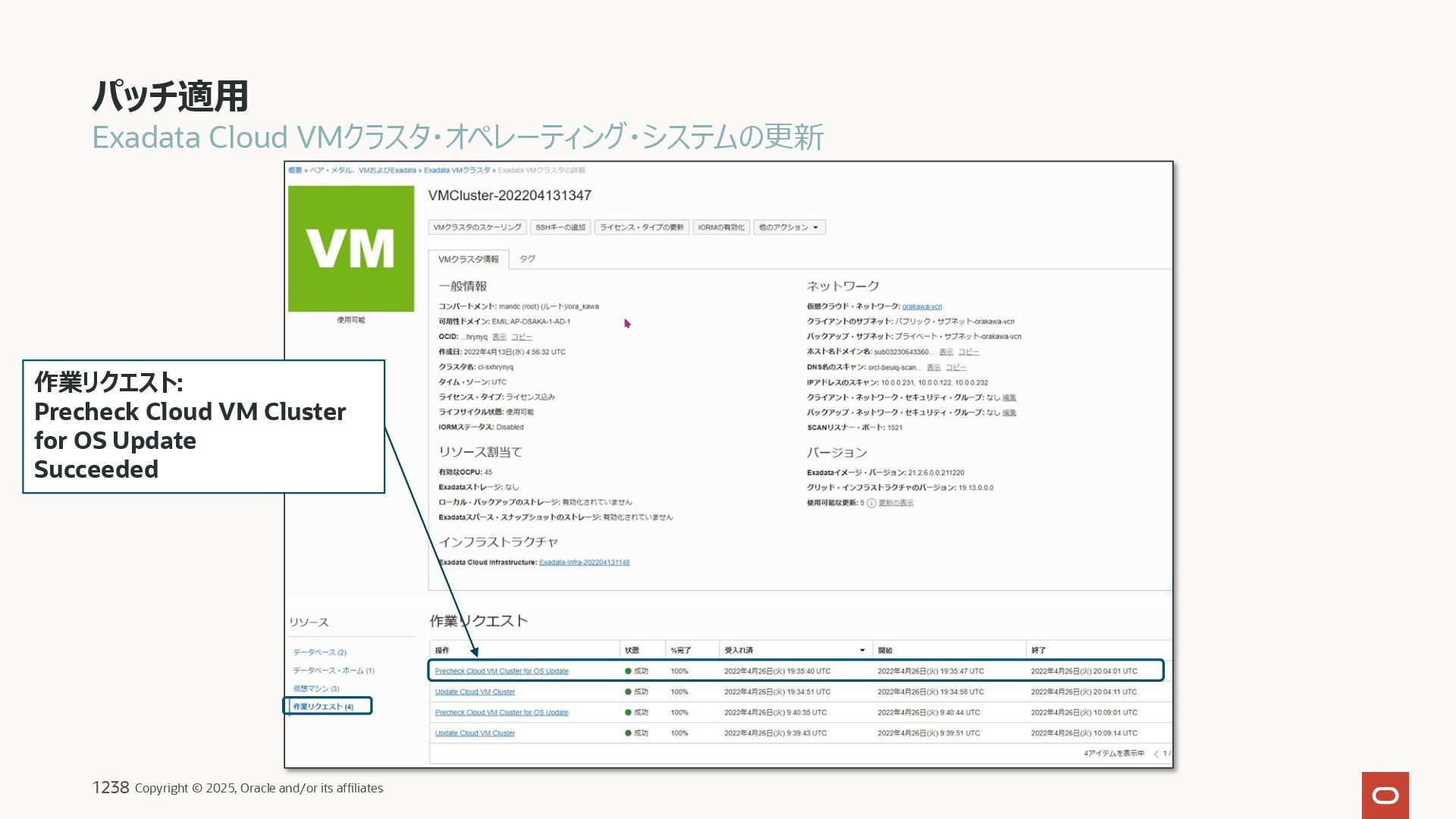Click the SSHキーの追加 button
This screenshot has height=819, width=1456.
point(560,227)
